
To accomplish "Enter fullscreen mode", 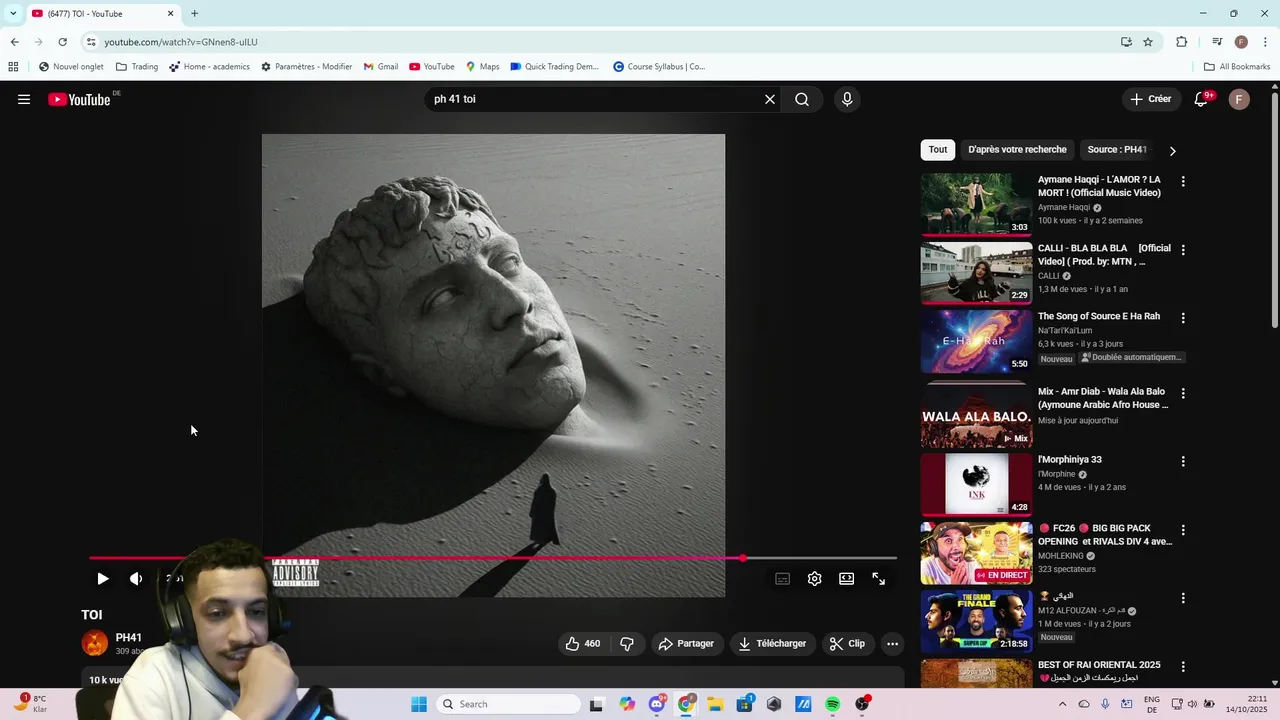I will click(x=879, y=578).
